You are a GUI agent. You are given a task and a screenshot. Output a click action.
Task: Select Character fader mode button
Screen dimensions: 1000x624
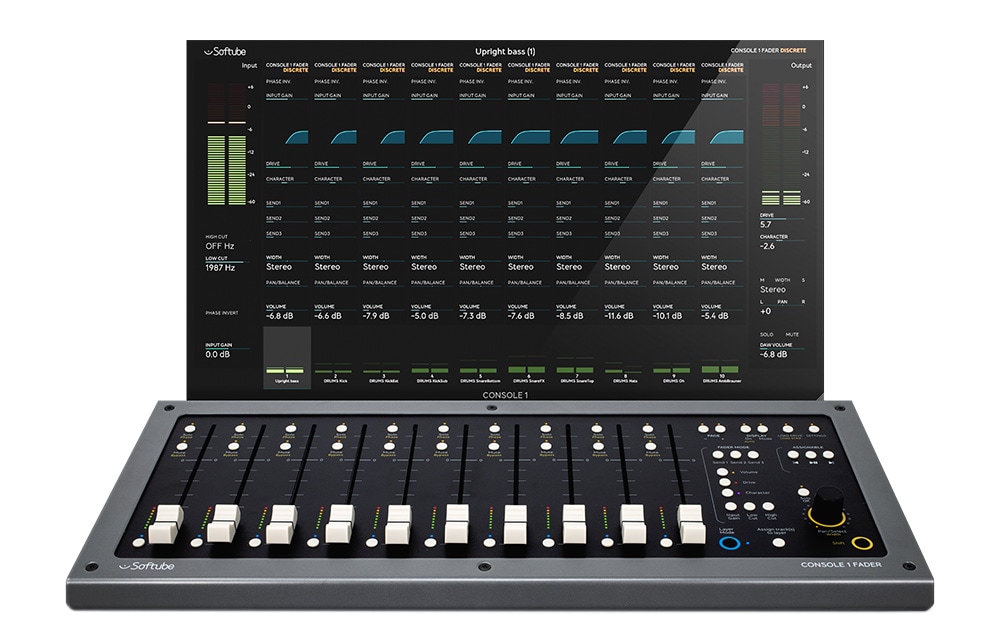(728, 493)
